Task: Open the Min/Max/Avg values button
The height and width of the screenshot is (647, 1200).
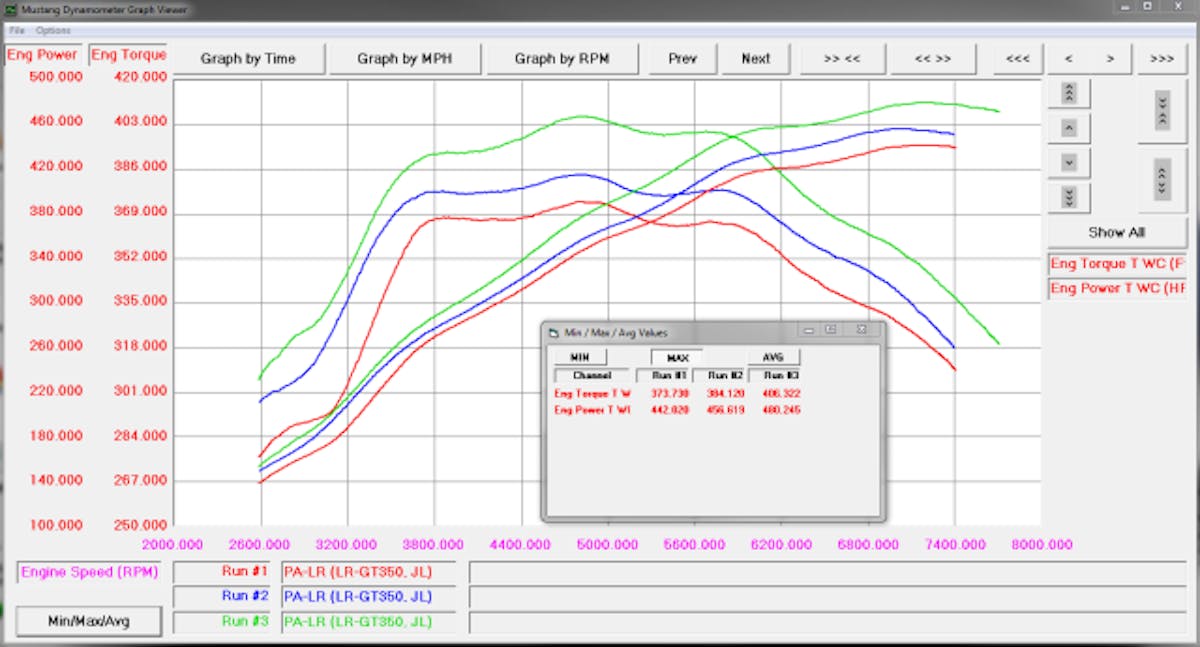Action: pyautogui.click(x=89, y=621)
